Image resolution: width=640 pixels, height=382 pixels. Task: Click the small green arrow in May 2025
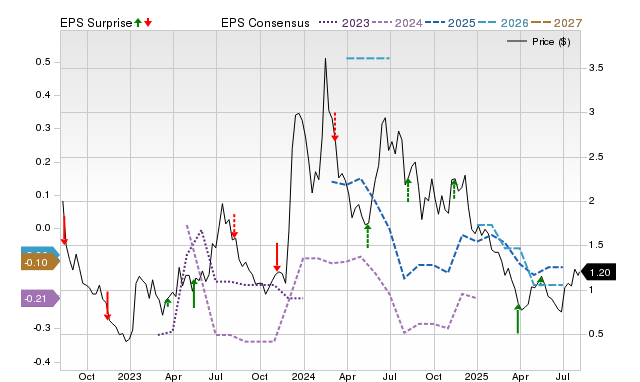pos(541,280)
